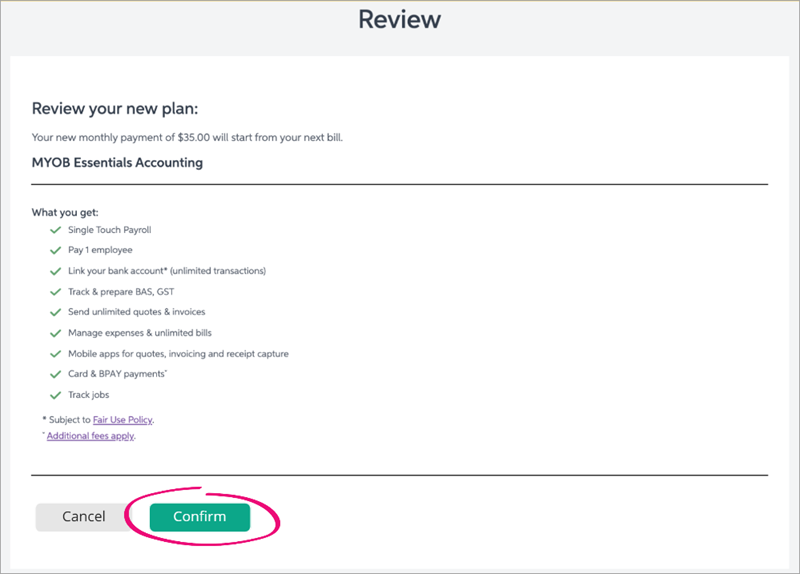Click the checkmark beside Single Touch Payroll
800x574 pixels.
56,230
